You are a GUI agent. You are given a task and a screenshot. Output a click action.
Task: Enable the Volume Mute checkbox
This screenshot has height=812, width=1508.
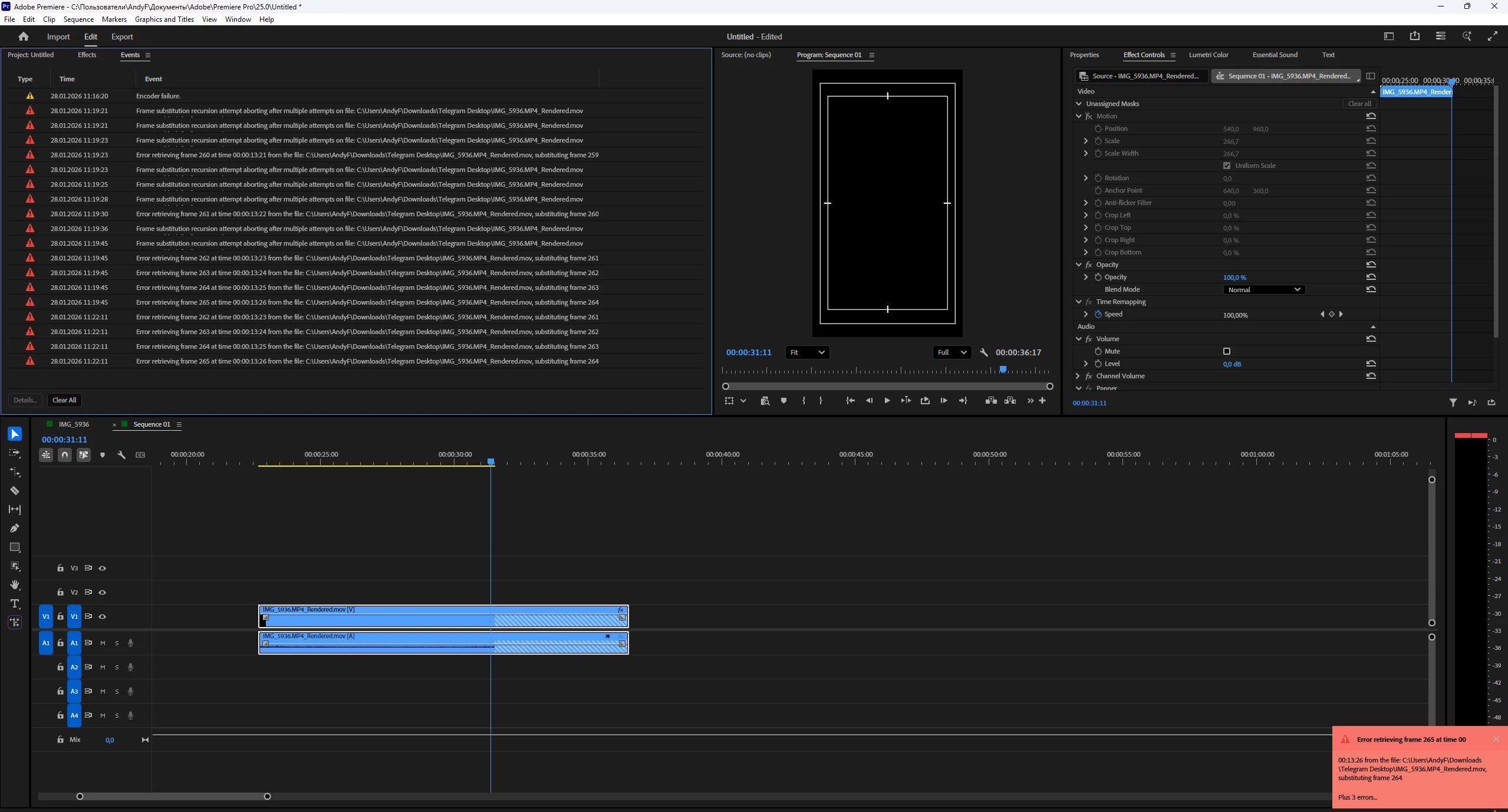click(1227, 351)
